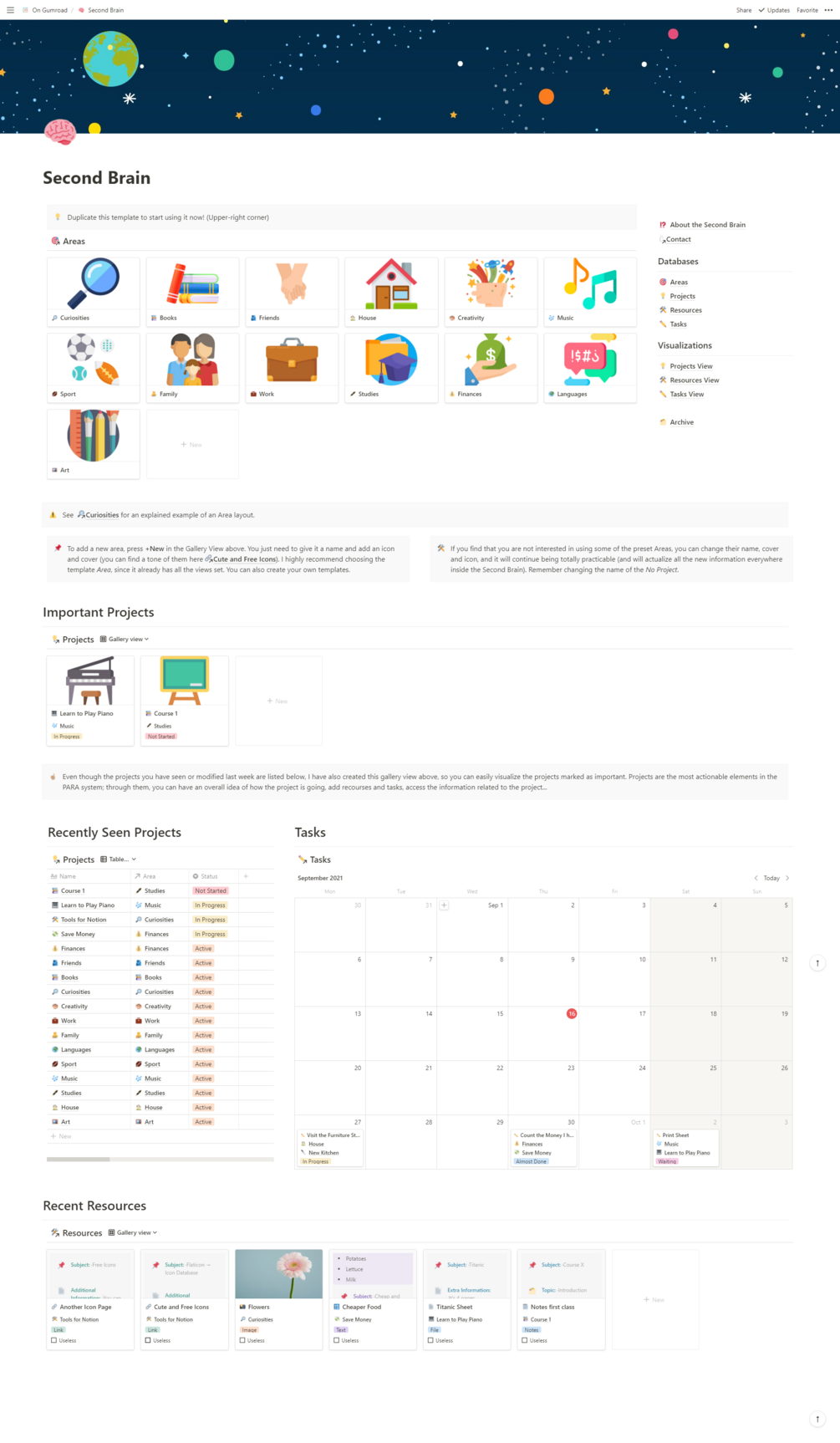Click the Work briefcase area icon

[x=292, y=359]
